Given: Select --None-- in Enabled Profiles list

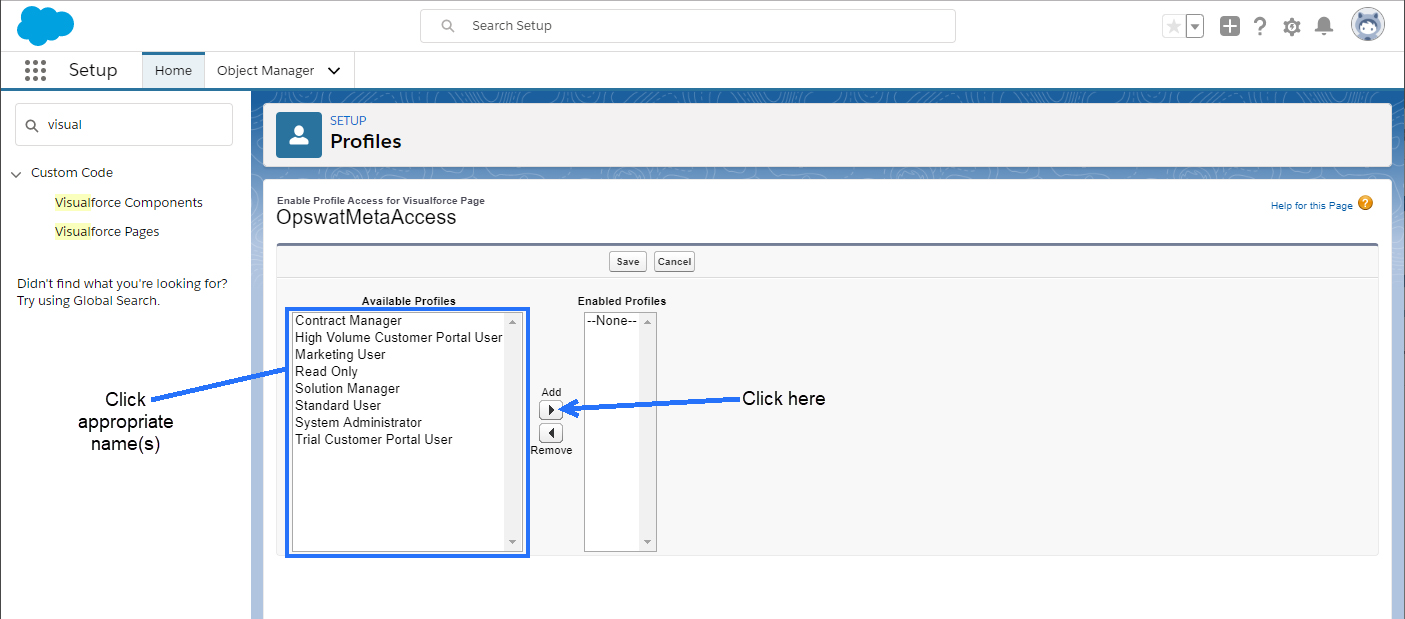Looking at the screenshot, I should (612, 321).
